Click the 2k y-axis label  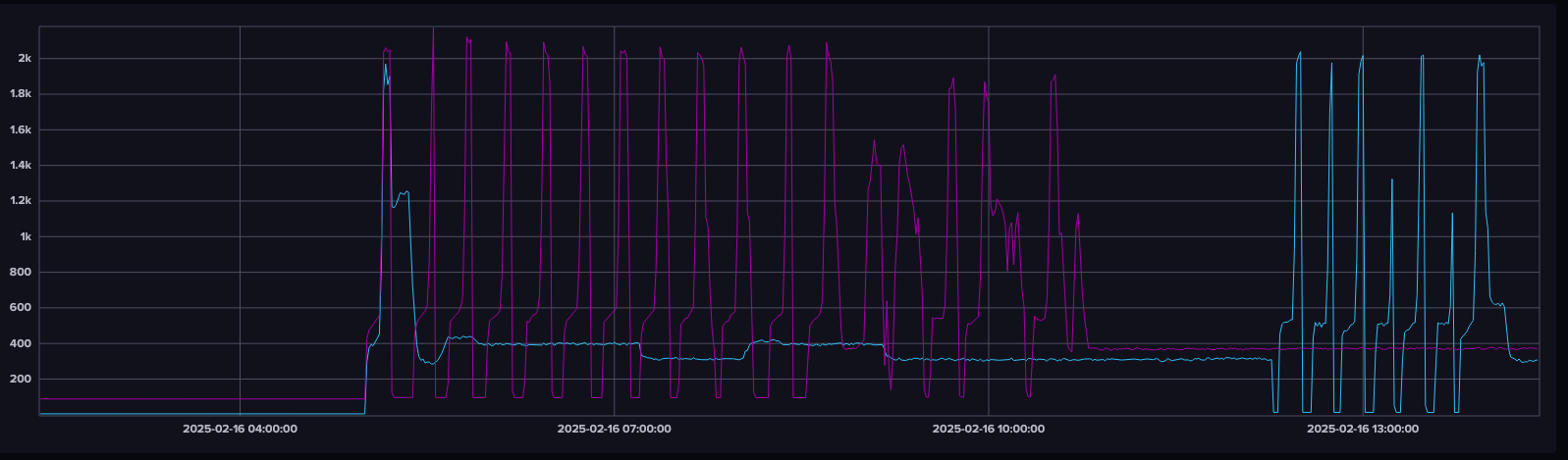[x=25, y=59]
